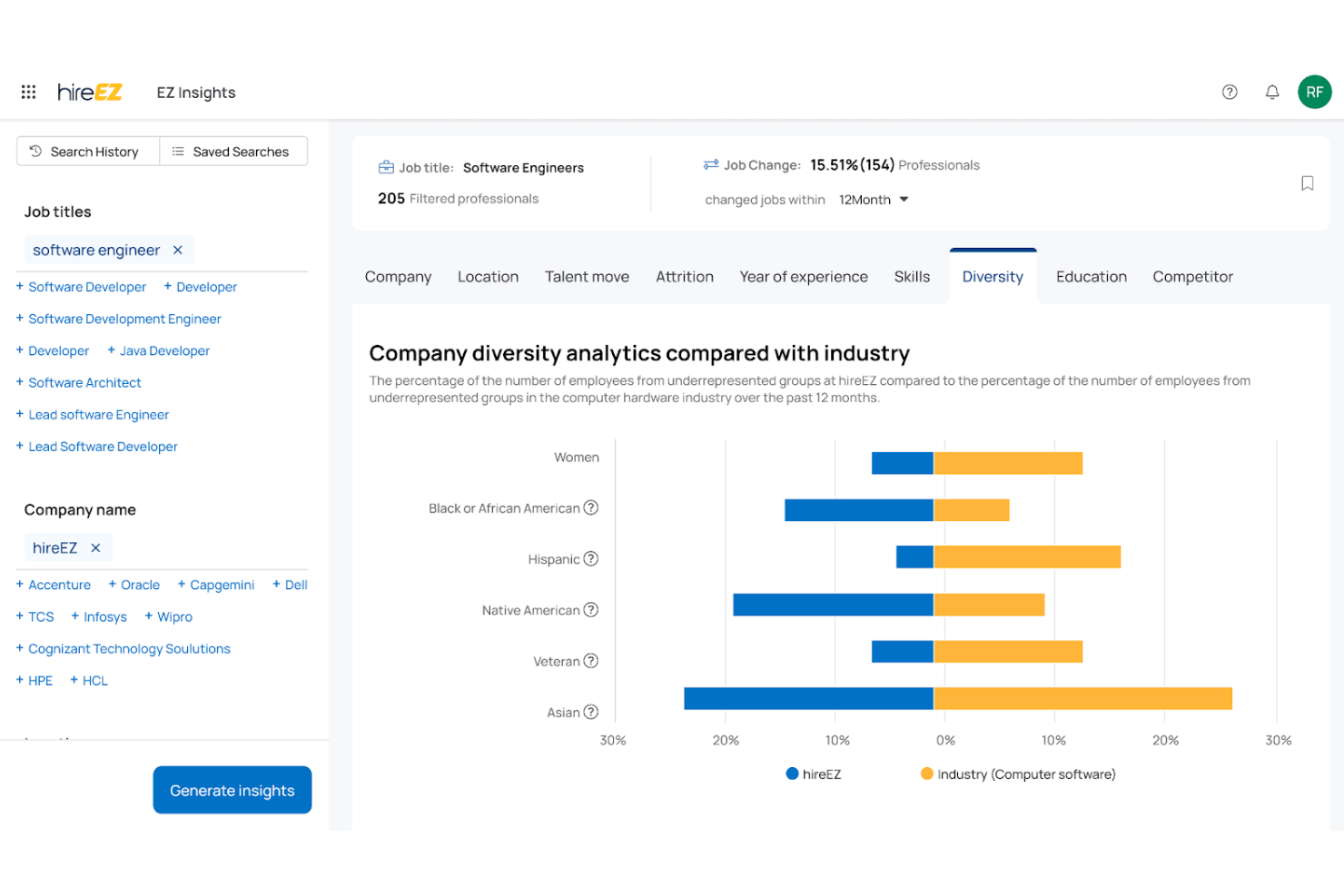Switch to the Attrition tab

685,277
